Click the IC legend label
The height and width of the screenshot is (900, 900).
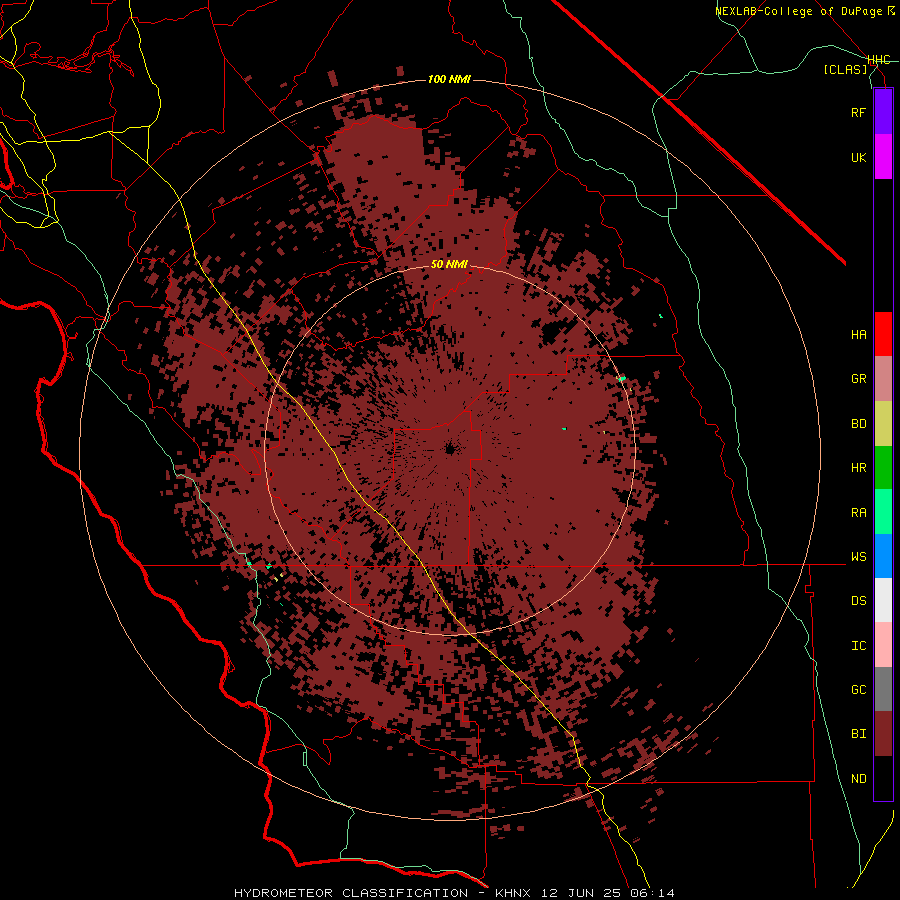click(x=859, y=646)
